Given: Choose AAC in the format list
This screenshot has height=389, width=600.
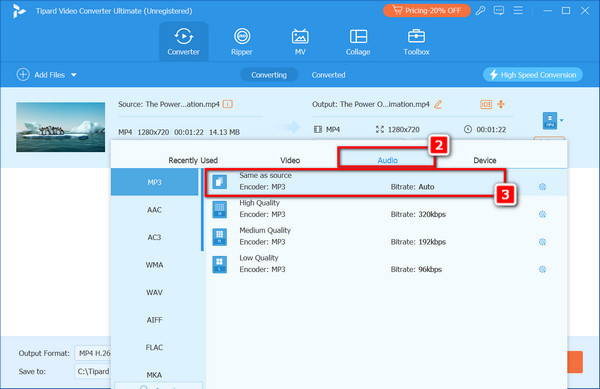Looking at the screenshot, I should click(x=155, y=210).
